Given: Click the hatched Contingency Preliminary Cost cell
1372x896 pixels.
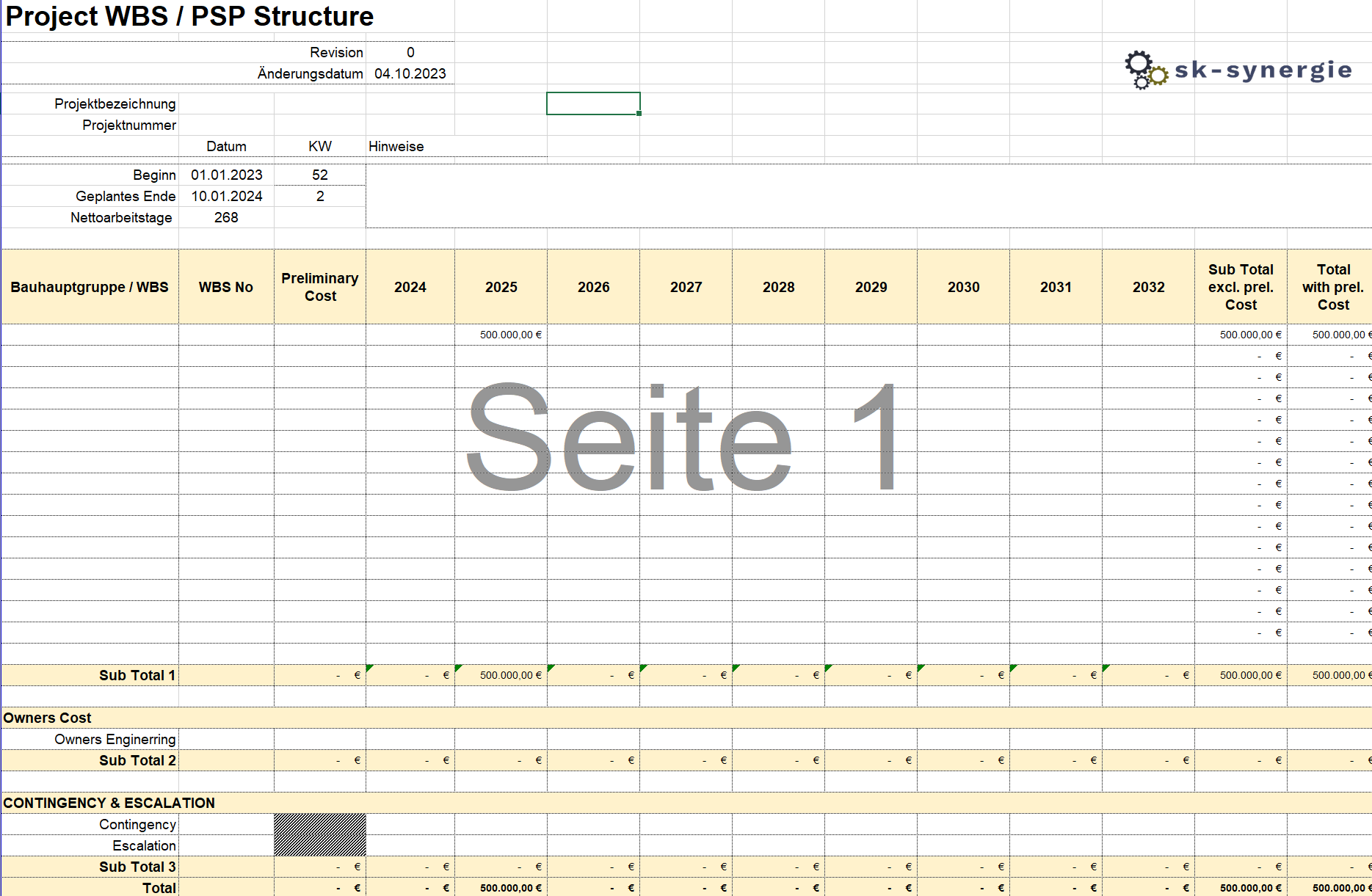Looking at the screenshot, I should pos(320,824).
